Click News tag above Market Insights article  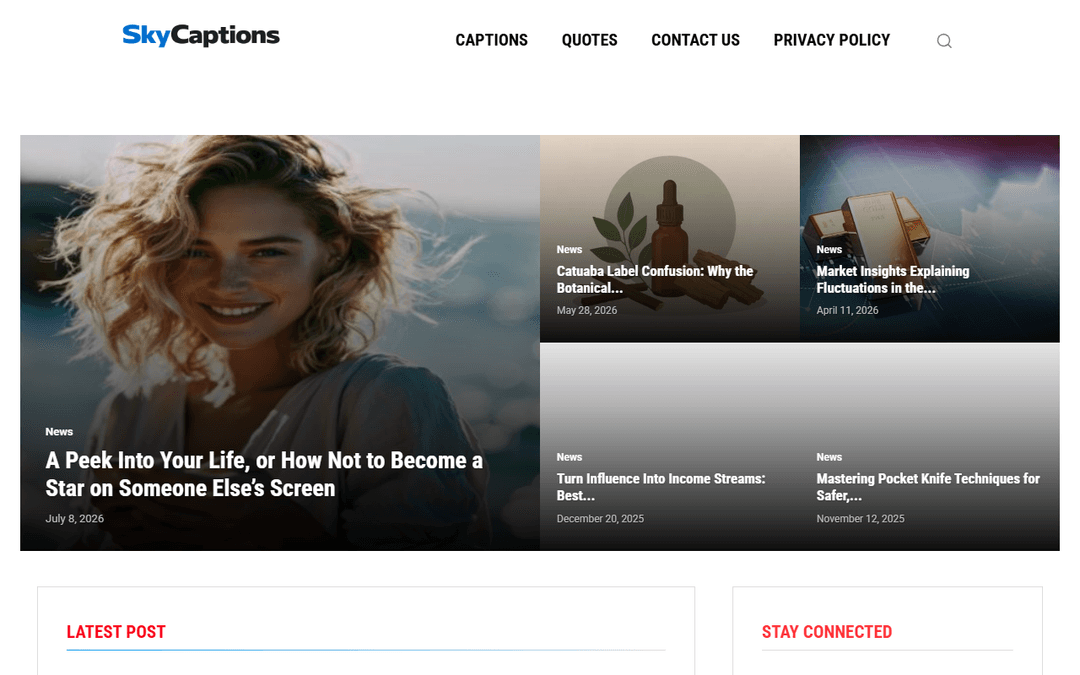pyautogui.click(x=829, y=249)
